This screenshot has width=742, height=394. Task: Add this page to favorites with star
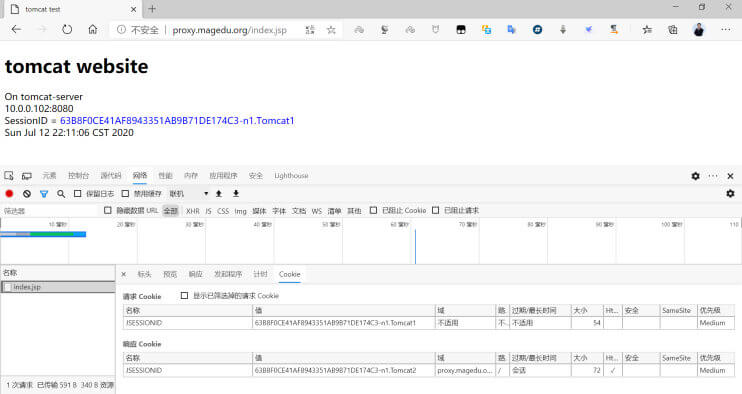(x=331, y=30)
